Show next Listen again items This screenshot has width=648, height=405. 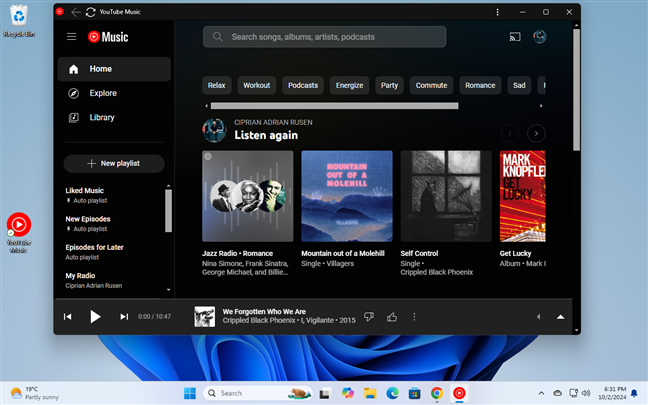[536, 133]
